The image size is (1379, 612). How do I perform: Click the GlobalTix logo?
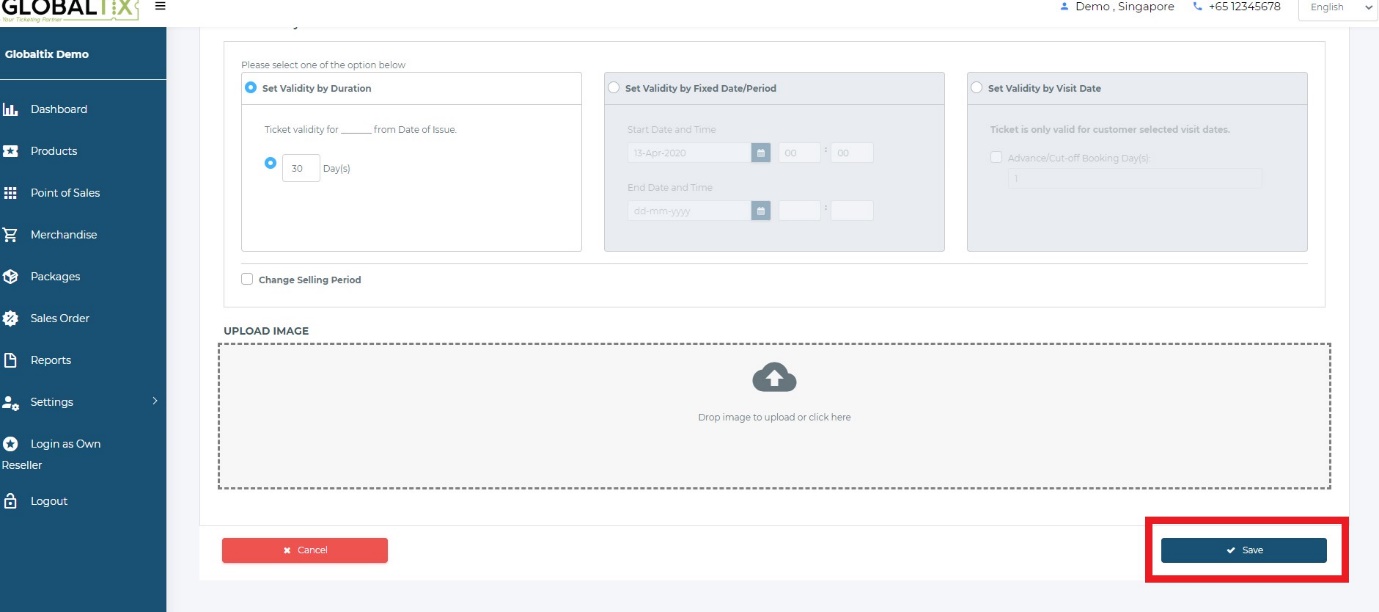[72, 10]
